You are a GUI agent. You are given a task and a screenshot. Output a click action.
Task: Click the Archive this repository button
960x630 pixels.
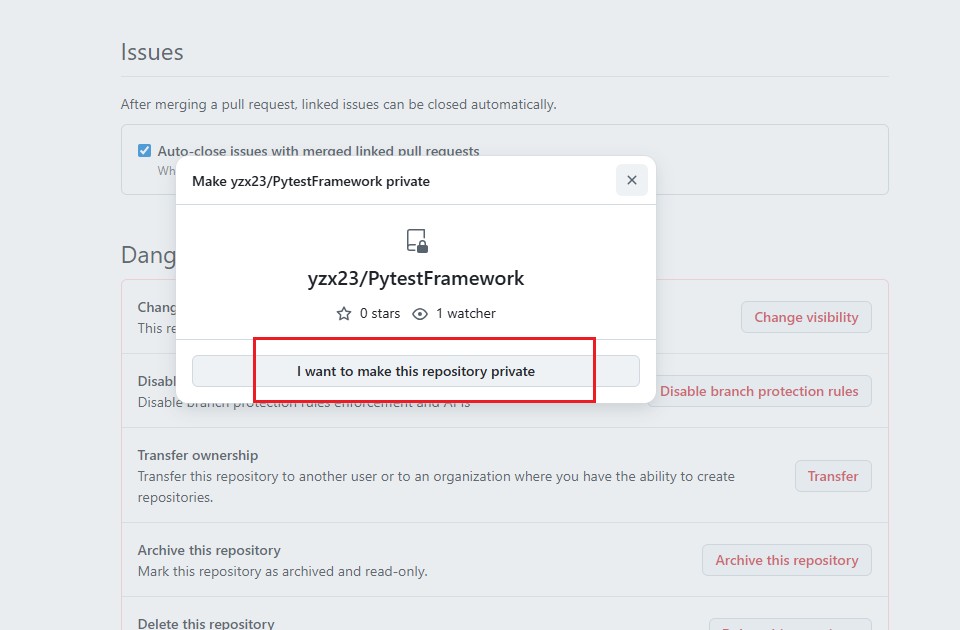coord(787,560)
